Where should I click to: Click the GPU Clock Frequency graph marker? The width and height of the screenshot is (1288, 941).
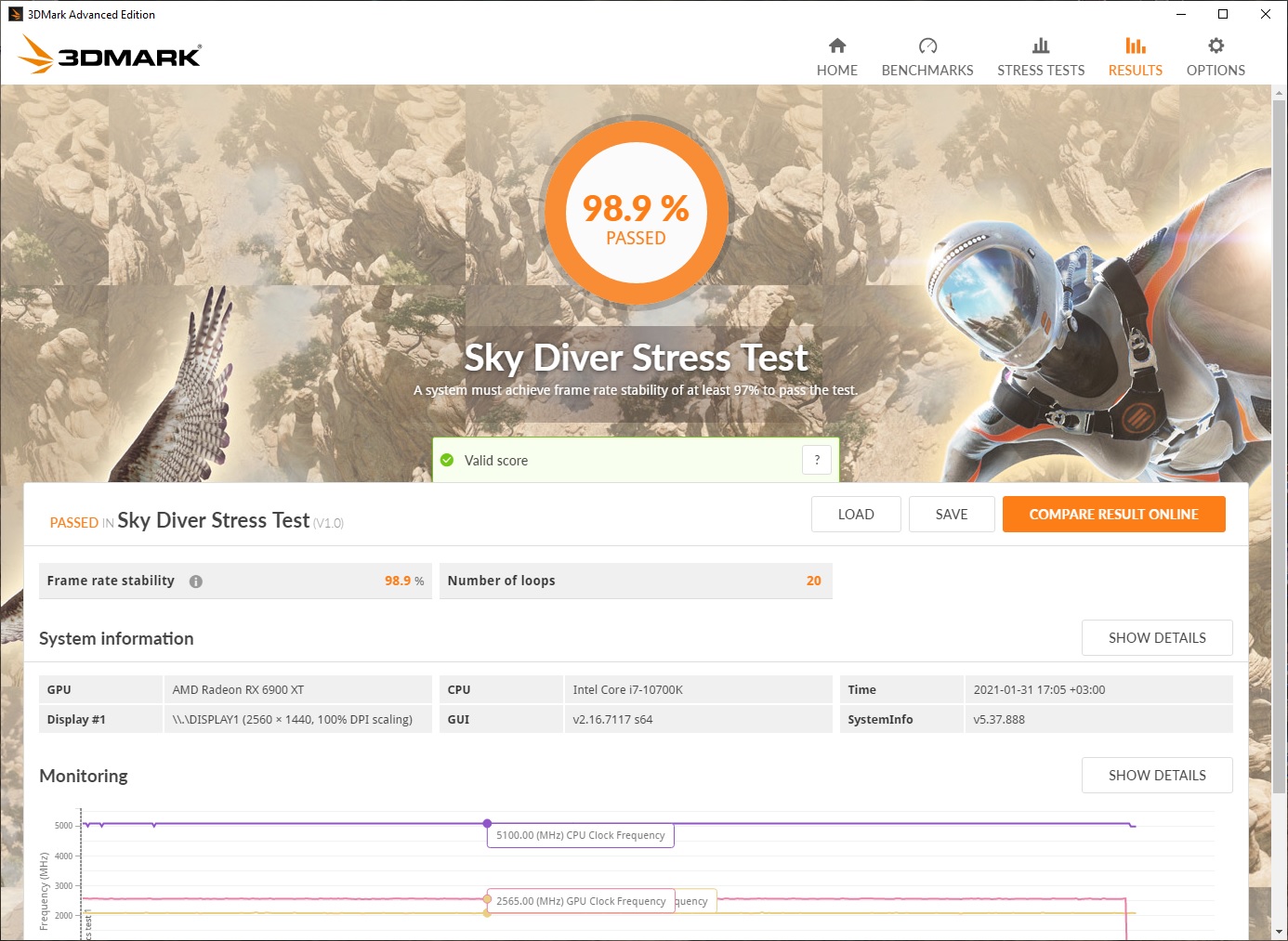pos(487,899)
